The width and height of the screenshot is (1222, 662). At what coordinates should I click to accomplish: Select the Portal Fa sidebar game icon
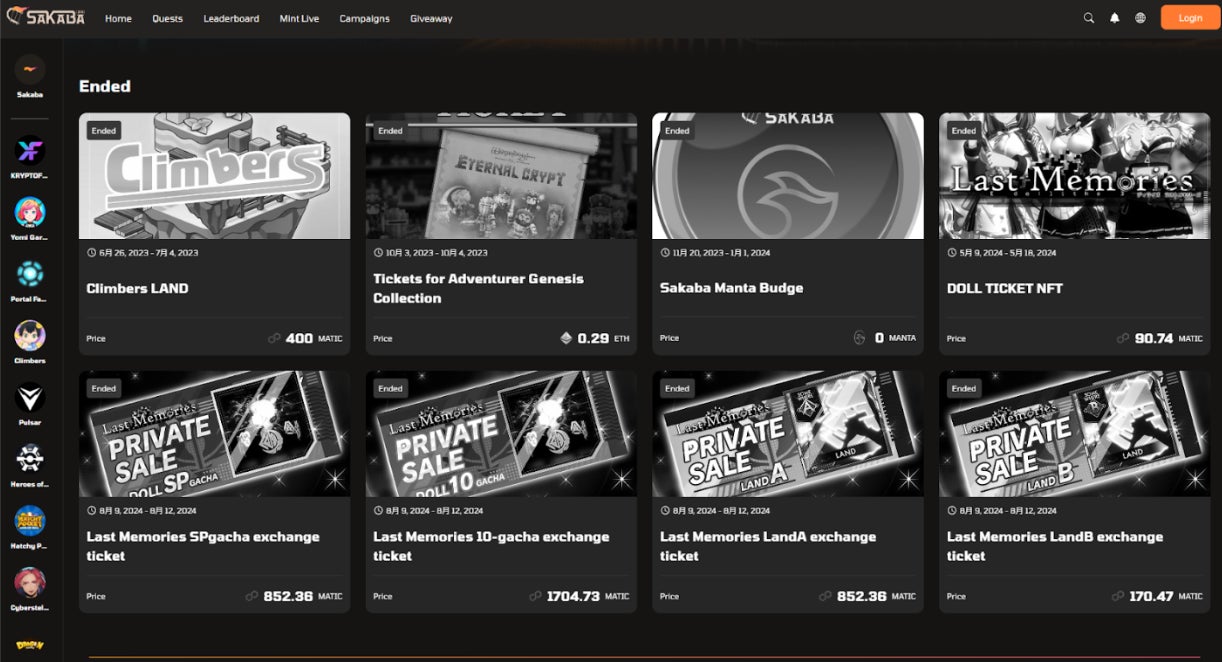click(x=30, y=274)
